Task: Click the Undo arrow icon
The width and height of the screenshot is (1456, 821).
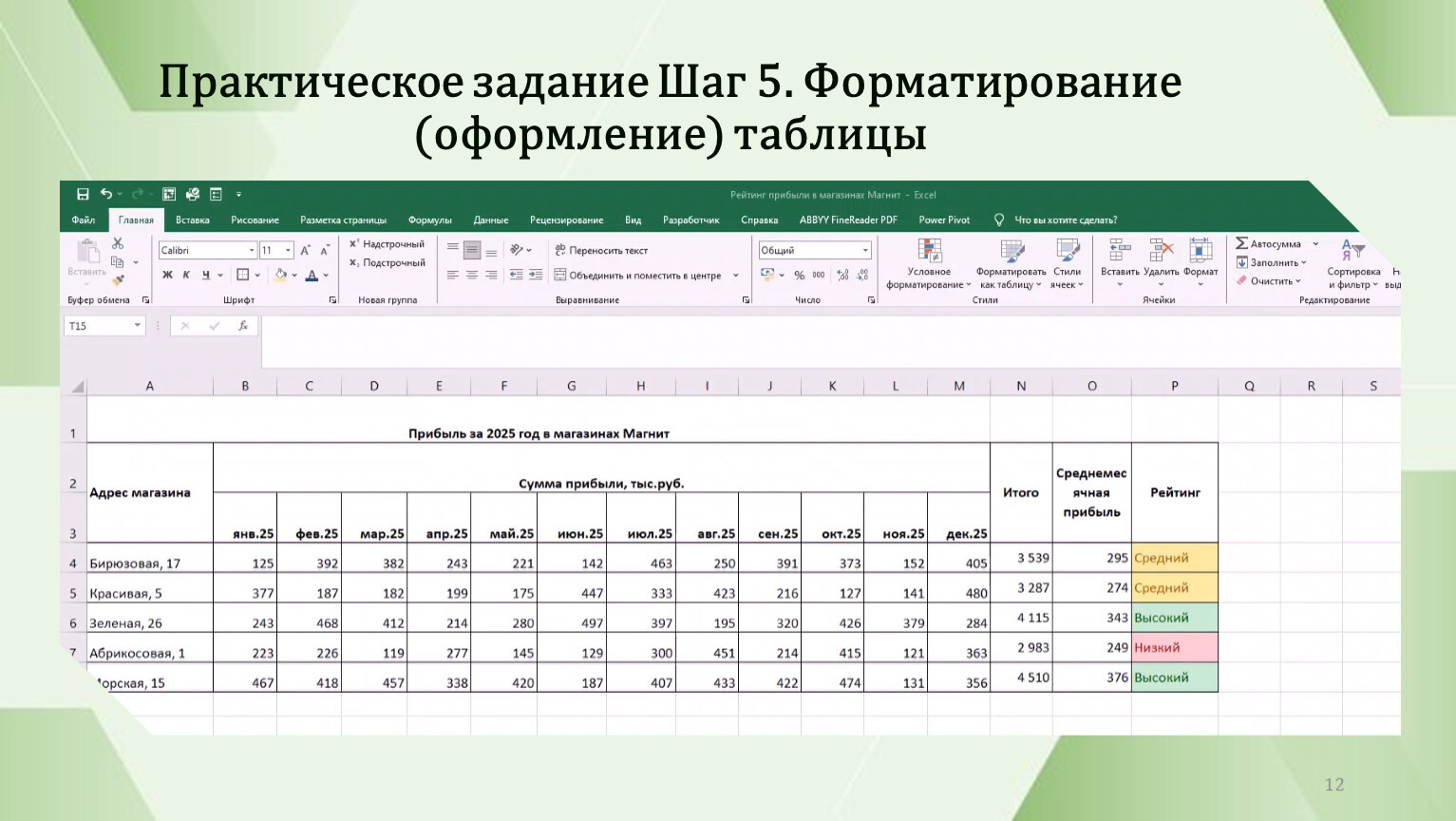Action: (x=106, y=195)
